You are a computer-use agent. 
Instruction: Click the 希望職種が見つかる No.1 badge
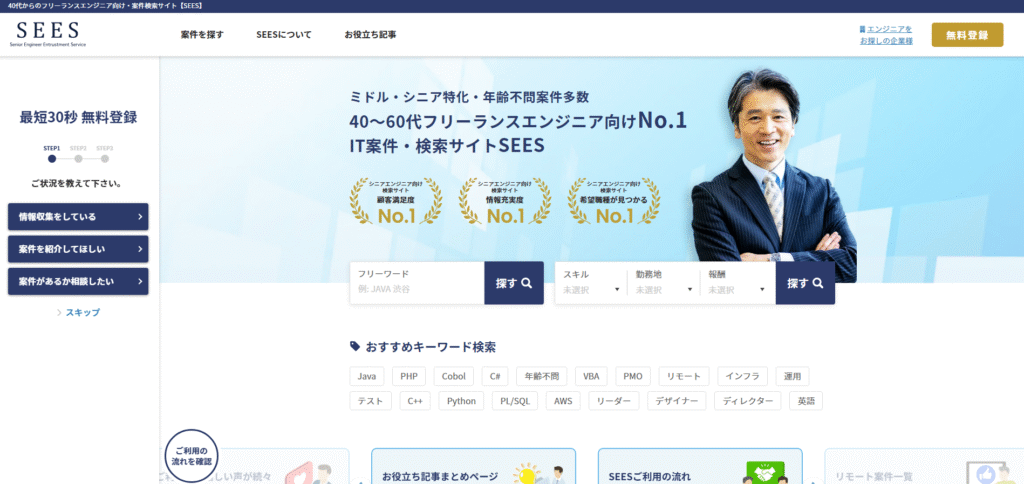(615, 201)
